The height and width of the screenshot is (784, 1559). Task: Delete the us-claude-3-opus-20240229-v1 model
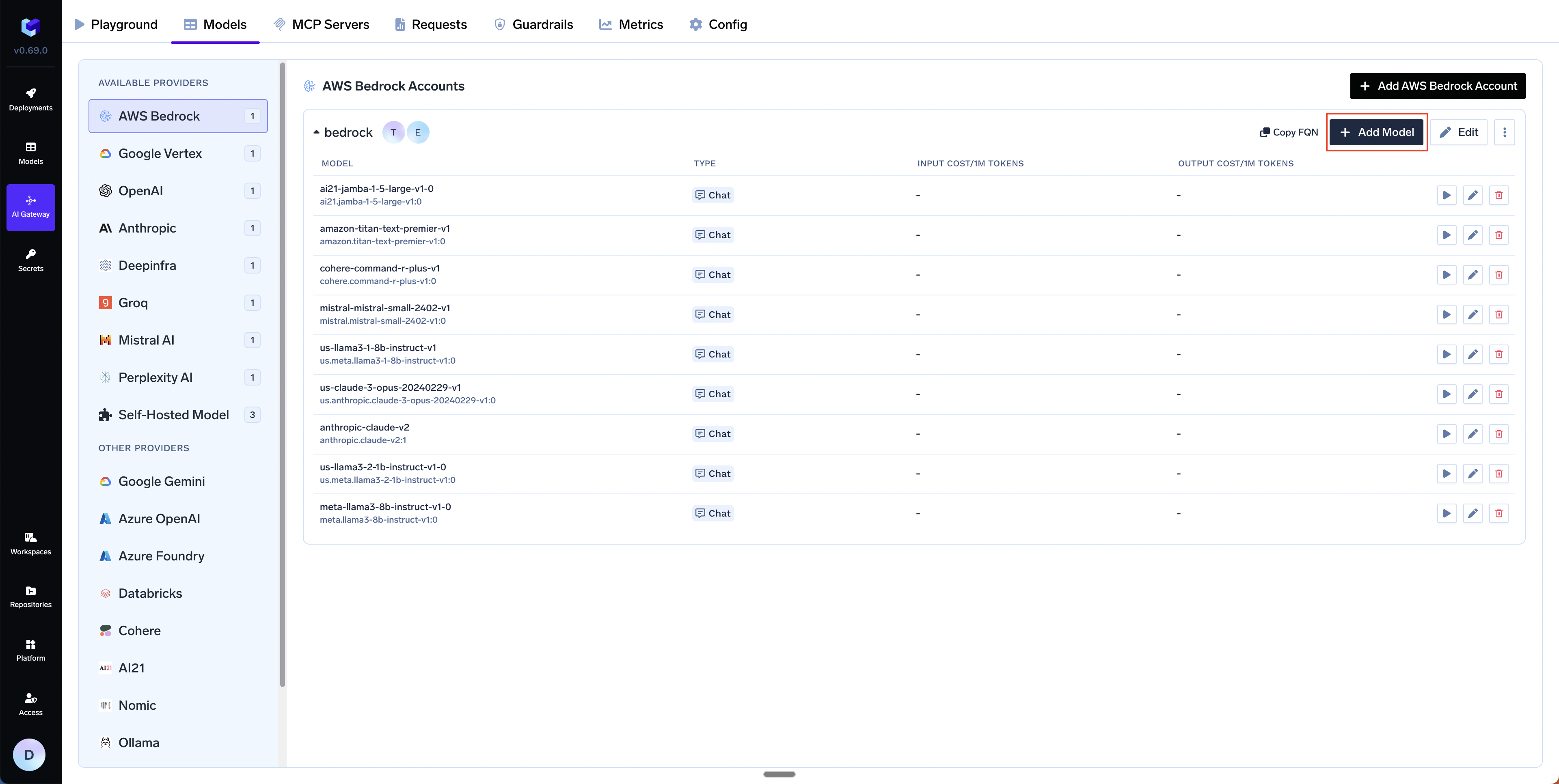pos(1499,394)
